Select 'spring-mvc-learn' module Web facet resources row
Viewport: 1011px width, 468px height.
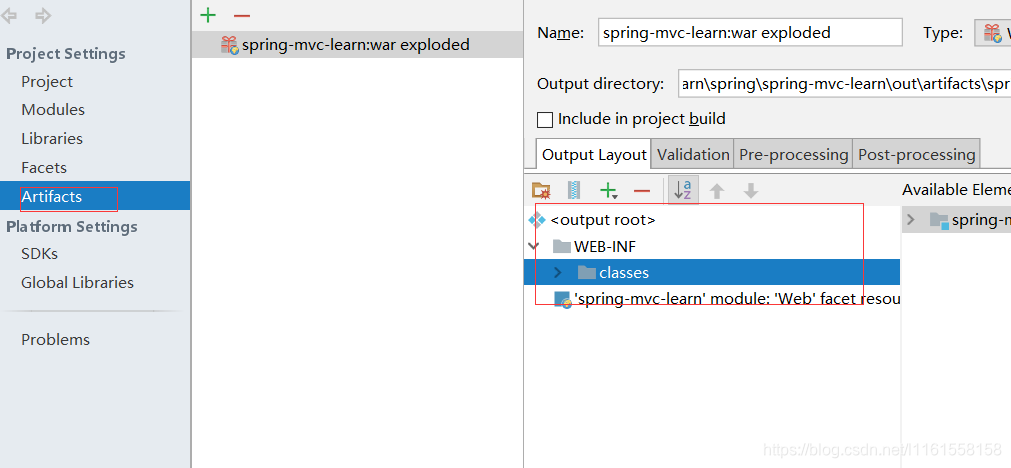(x=712, y=299)
